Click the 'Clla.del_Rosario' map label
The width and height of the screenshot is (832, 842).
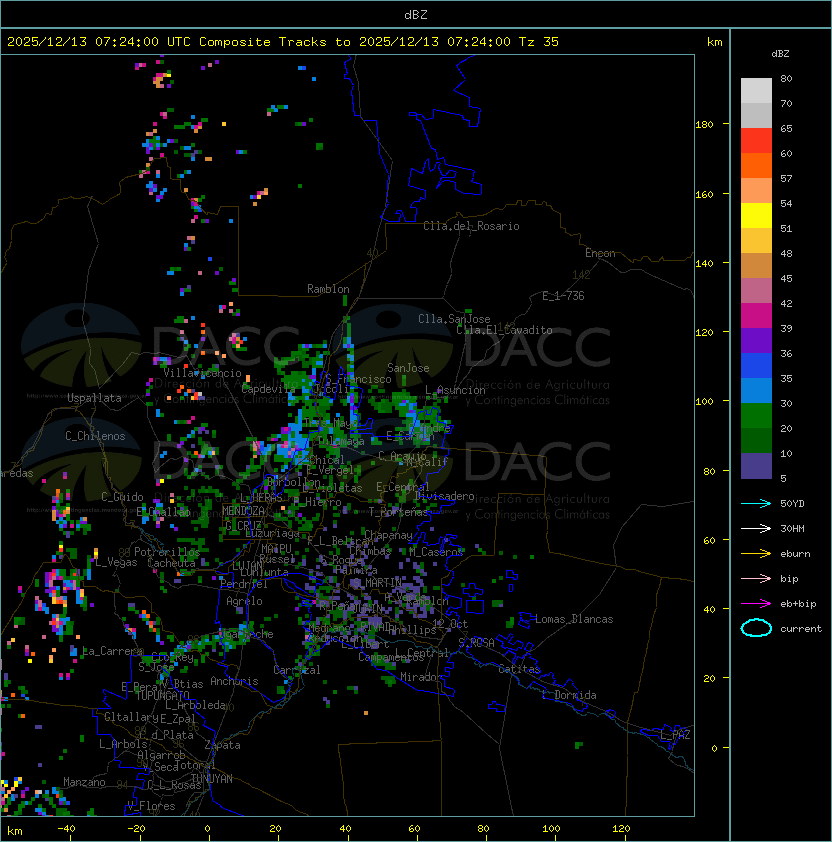(x=471, y=226)
